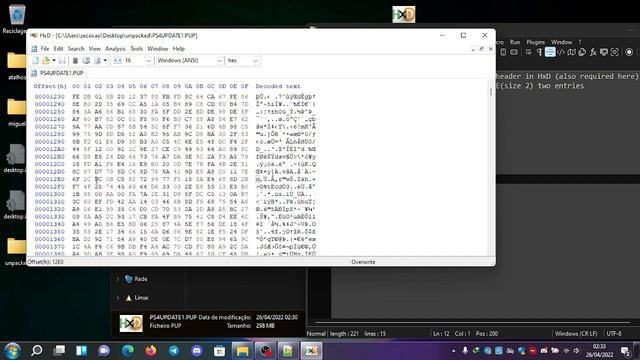Open document list icon in Notepad++ toolbar
This screenshot has width=640, height=360.
[x=582, y=52]
